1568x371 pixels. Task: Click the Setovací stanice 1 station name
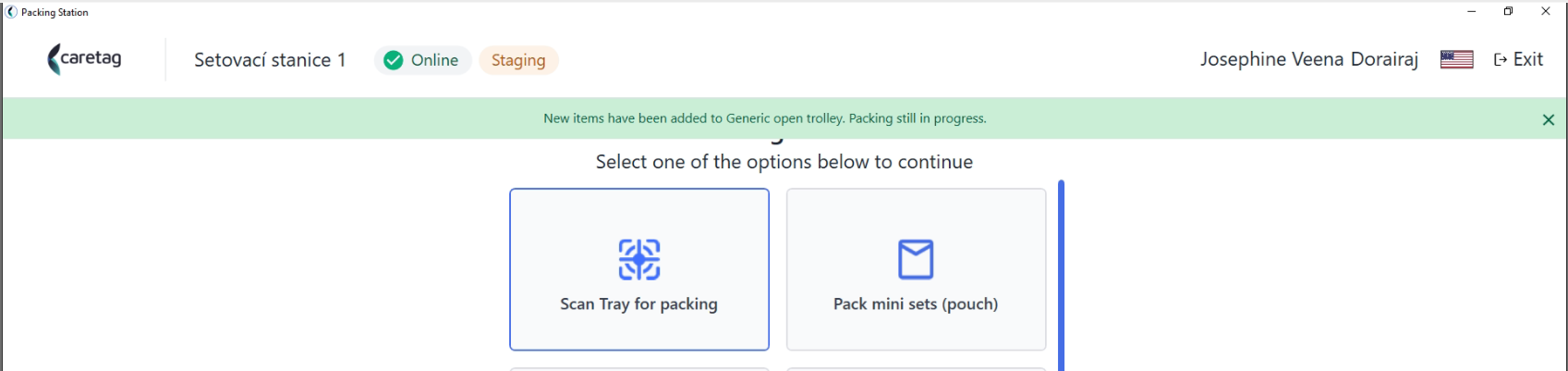coord(270,60)
